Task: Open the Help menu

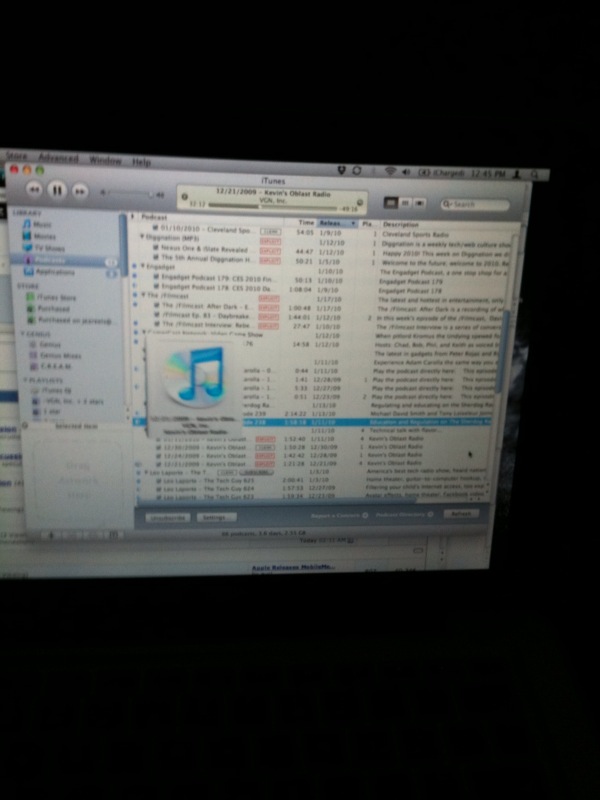Action: pos(141,162)
